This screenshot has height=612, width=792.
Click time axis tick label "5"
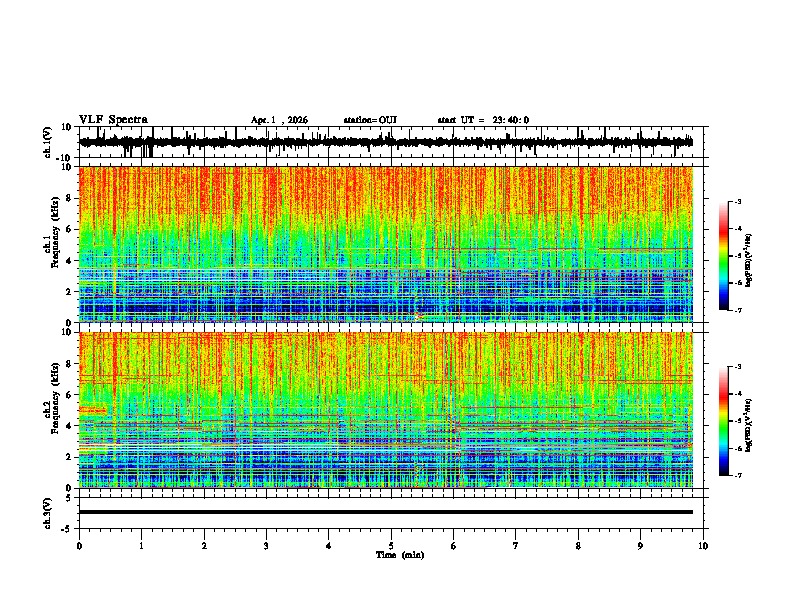[x=391, y=546]
